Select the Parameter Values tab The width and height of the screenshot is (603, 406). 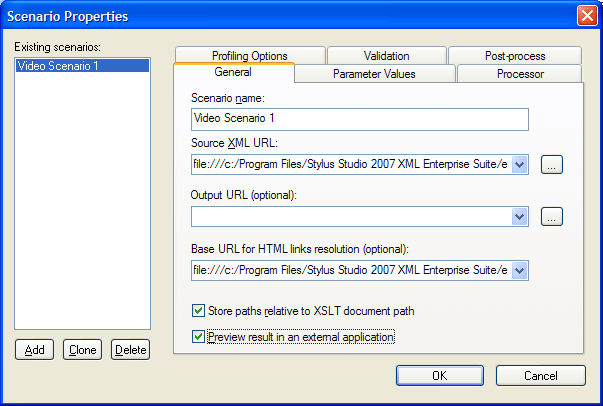coord(374,74)
